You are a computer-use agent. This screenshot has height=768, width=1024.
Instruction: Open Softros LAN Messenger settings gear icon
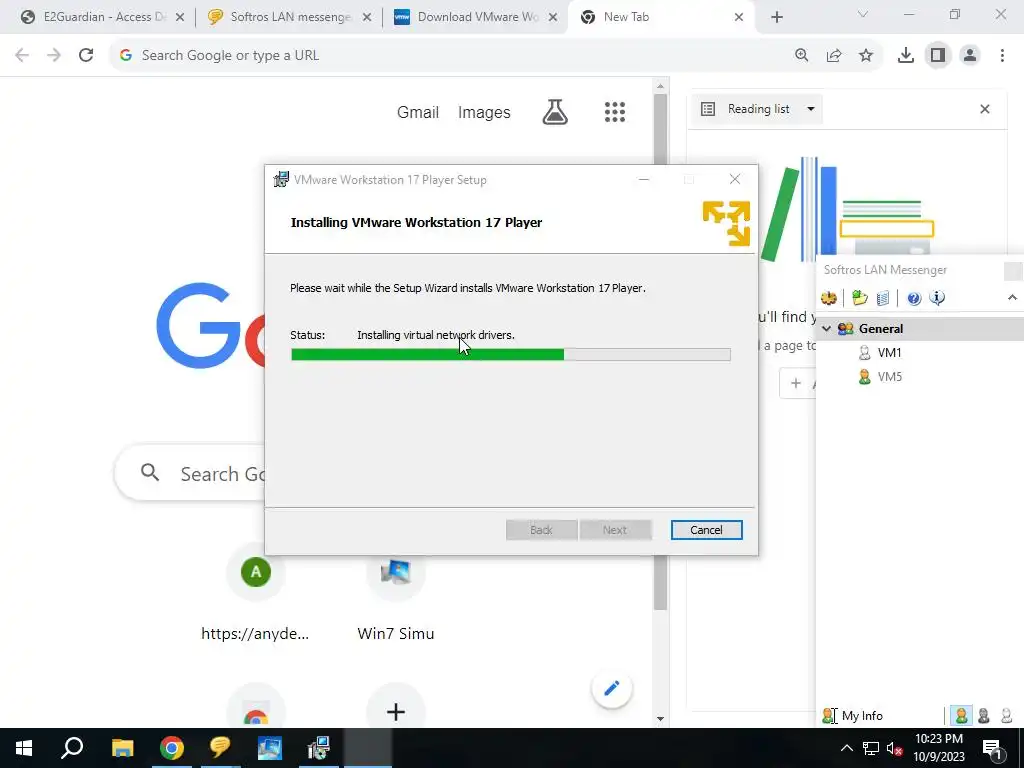pos(829,298)
